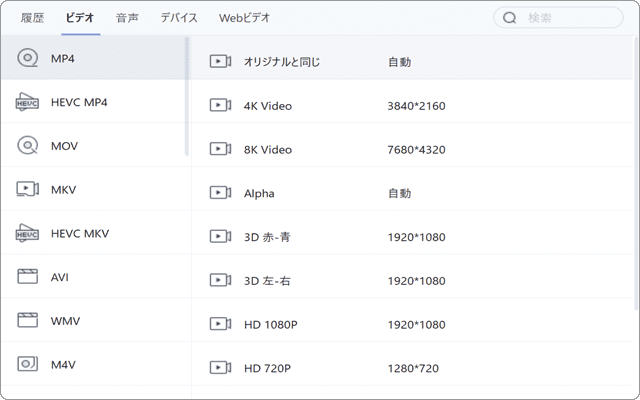
Task: Open the デバイス tab
Action: (x=179, y=18)
